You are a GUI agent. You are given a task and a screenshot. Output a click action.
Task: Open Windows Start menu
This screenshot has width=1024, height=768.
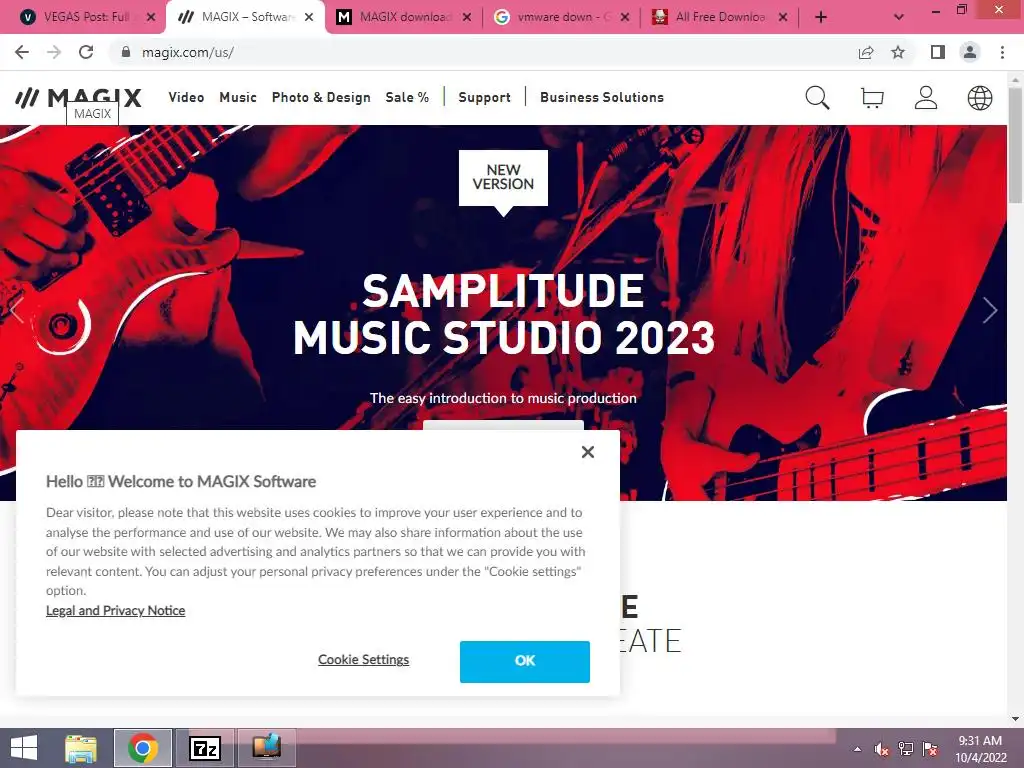[x=24, y=748]
